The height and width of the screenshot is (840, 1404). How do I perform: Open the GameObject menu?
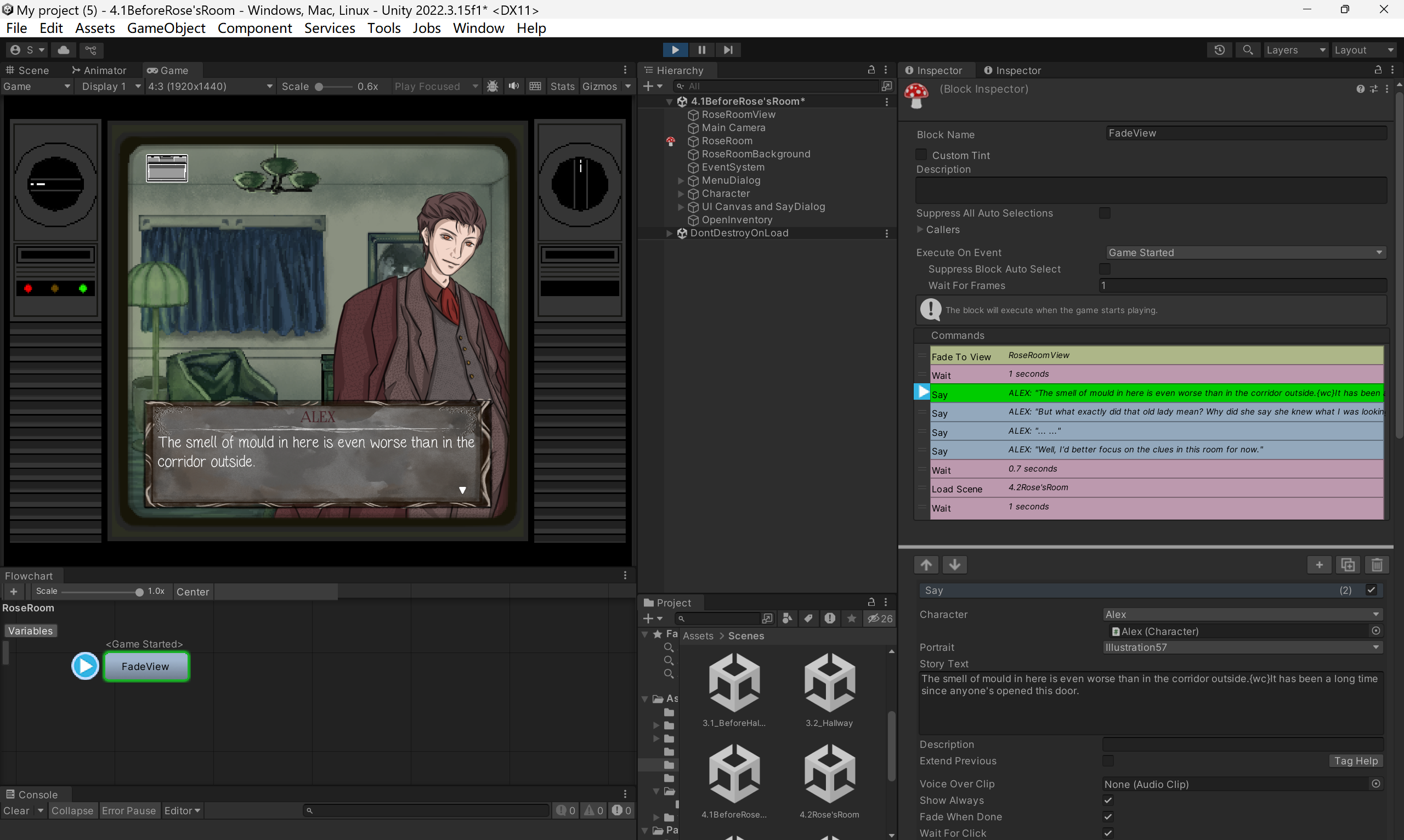pyautogui.click(x=166, y=28)
